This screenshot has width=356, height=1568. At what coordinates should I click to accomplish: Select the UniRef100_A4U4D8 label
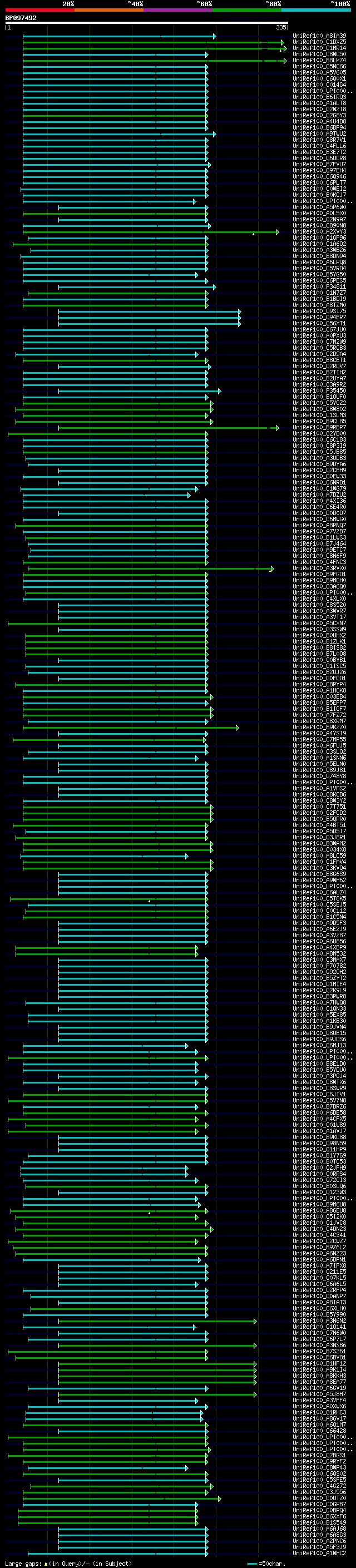(319, 122)
